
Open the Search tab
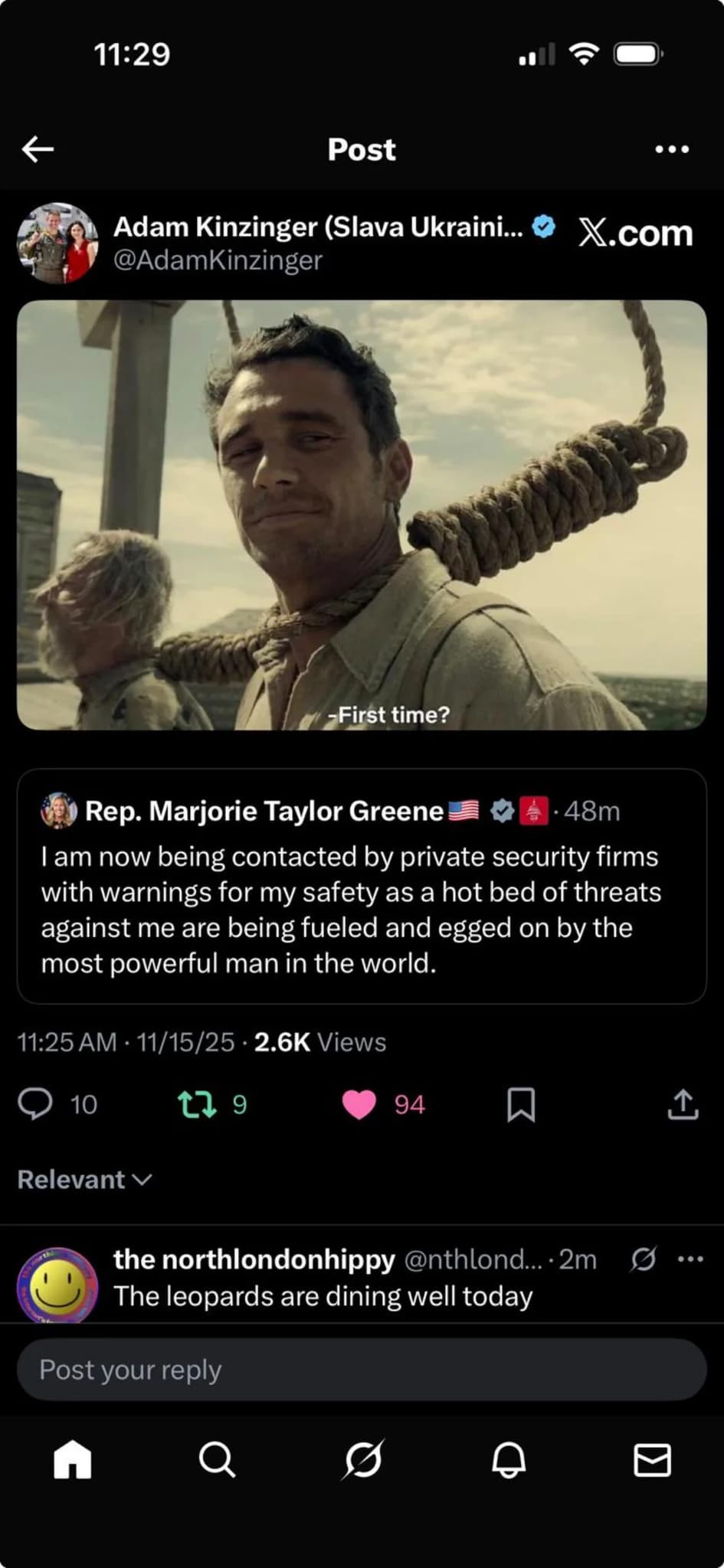point(217,1459)
